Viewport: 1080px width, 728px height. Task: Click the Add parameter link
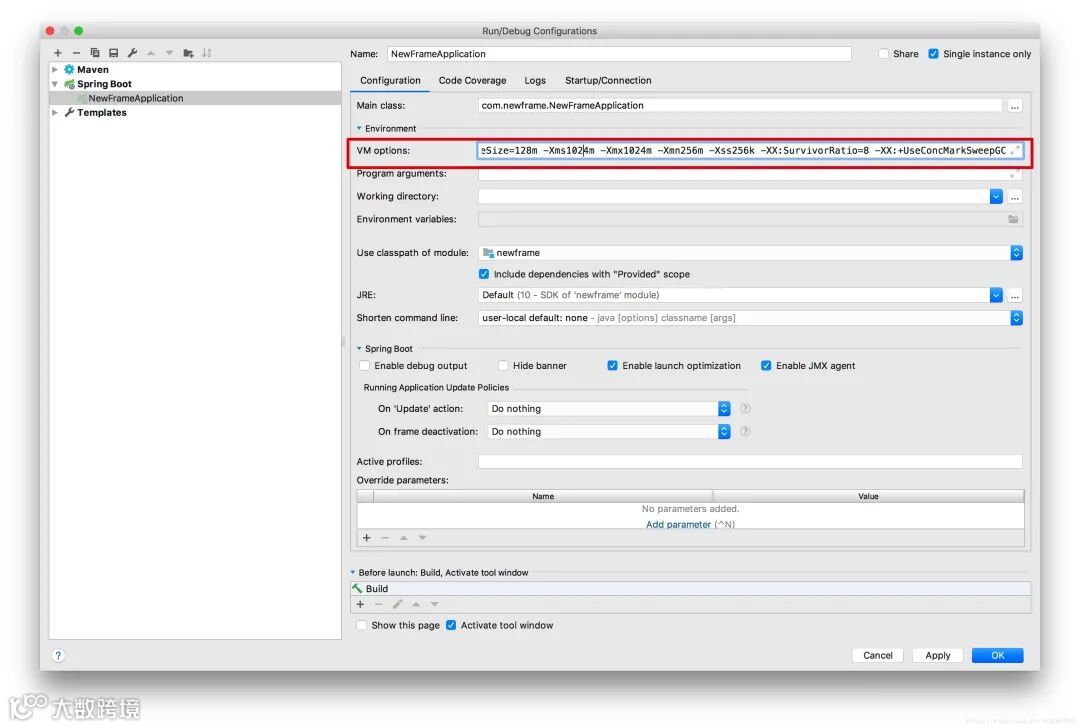[x=678, y=525]
